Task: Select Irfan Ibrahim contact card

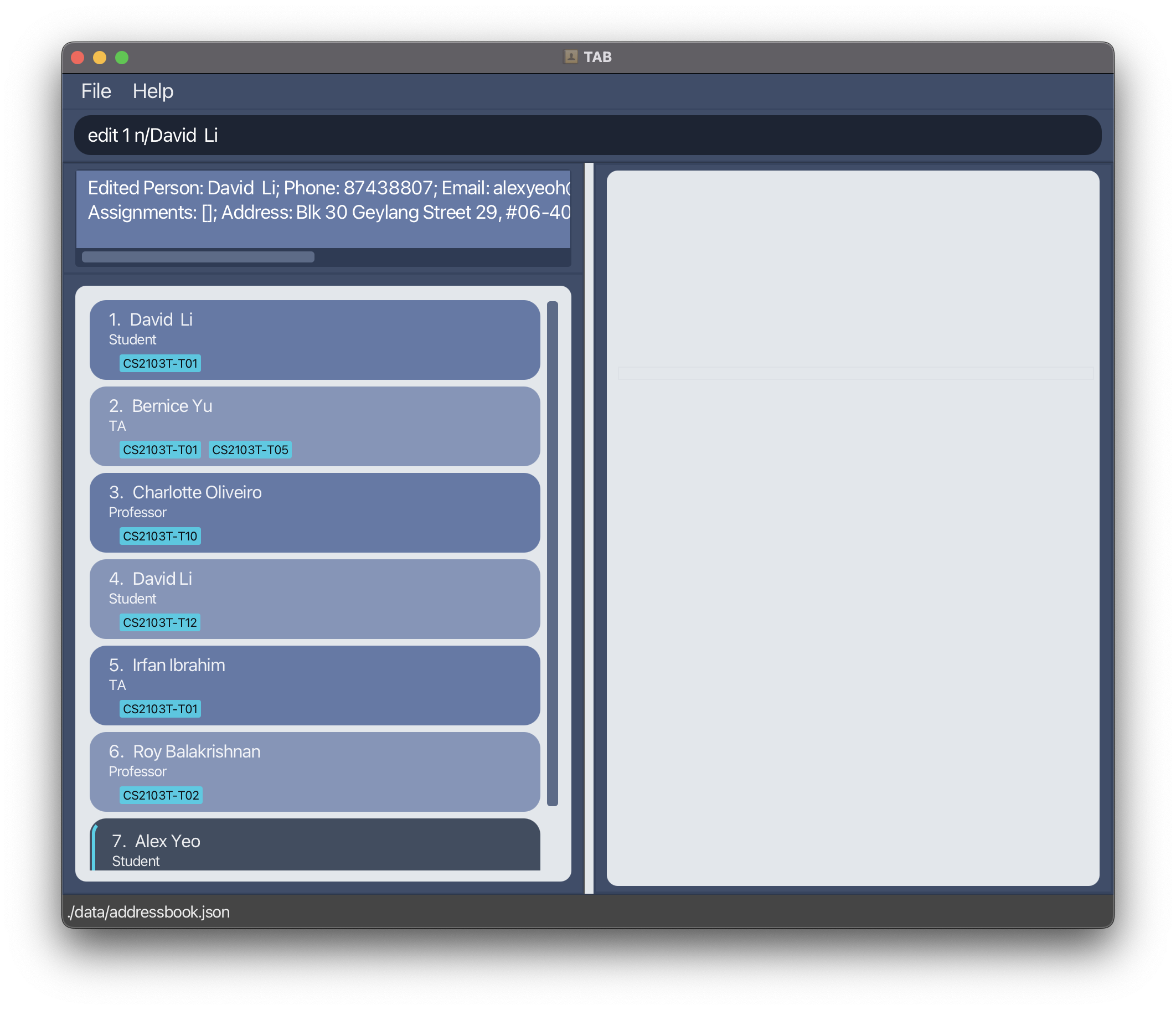Action: (314, 685)
